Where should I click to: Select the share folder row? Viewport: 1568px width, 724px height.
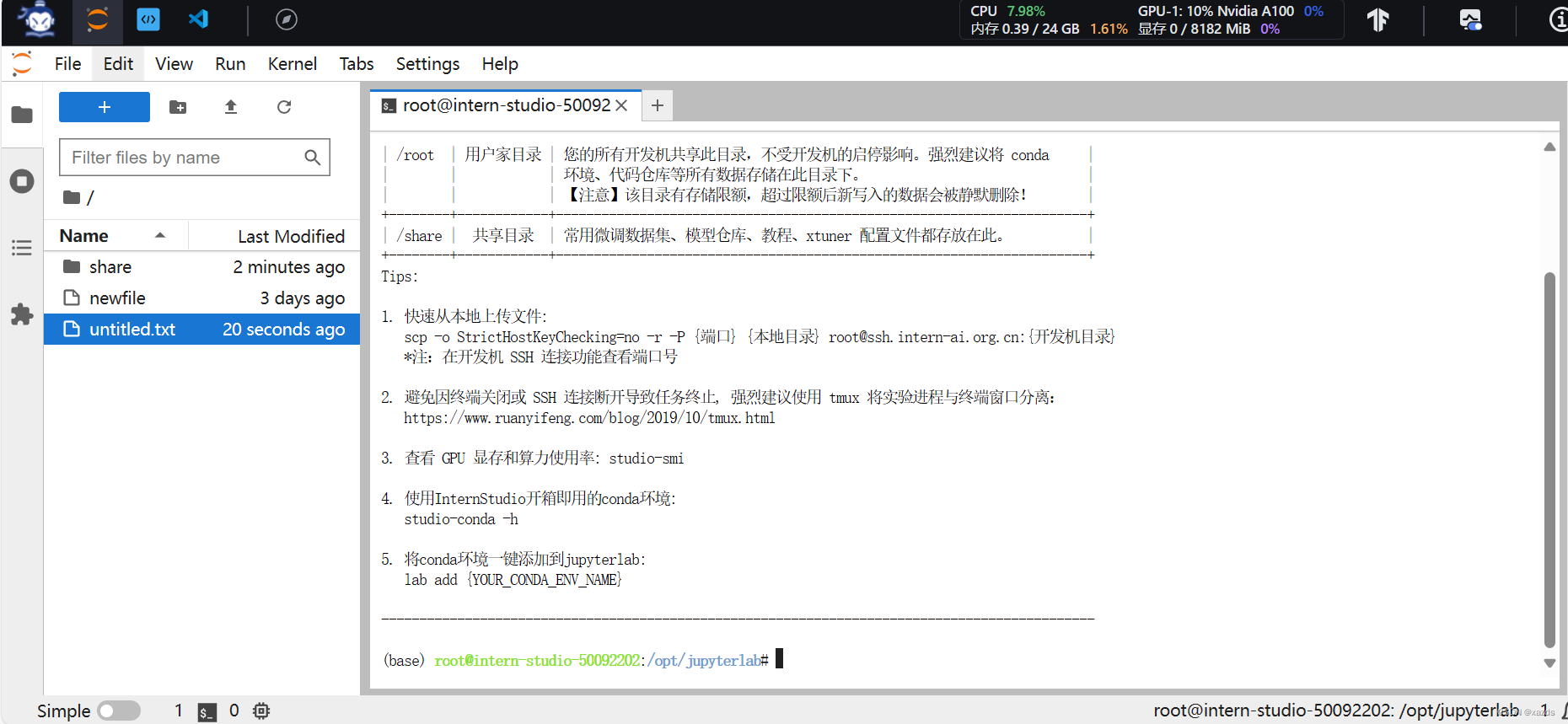pos(202,267)
